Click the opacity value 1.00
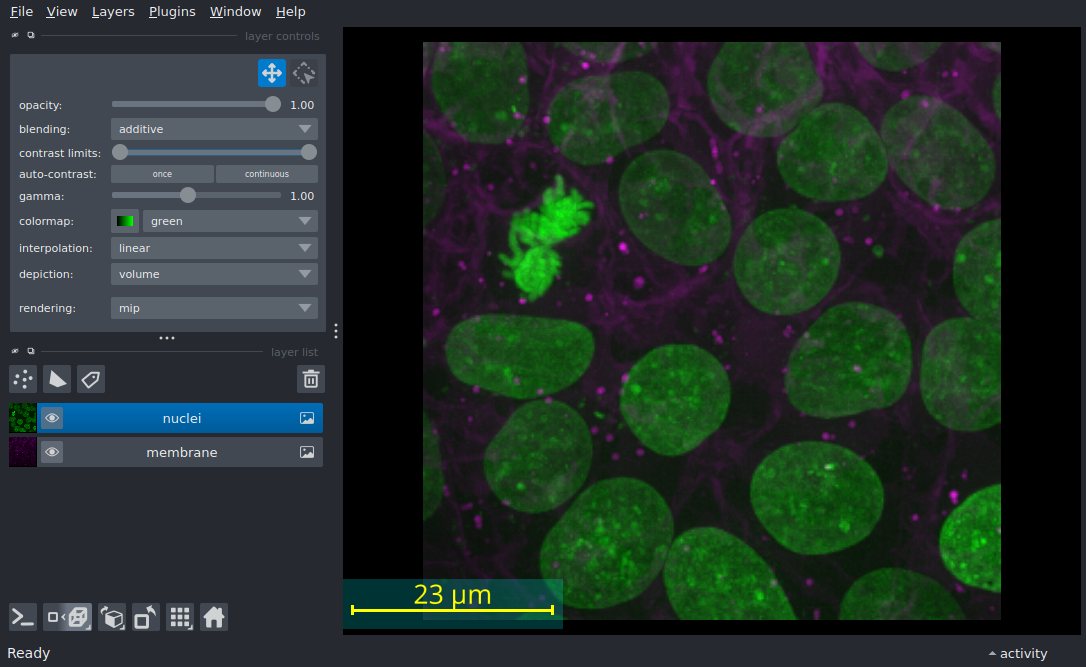1086x667 pixels. 302,105
